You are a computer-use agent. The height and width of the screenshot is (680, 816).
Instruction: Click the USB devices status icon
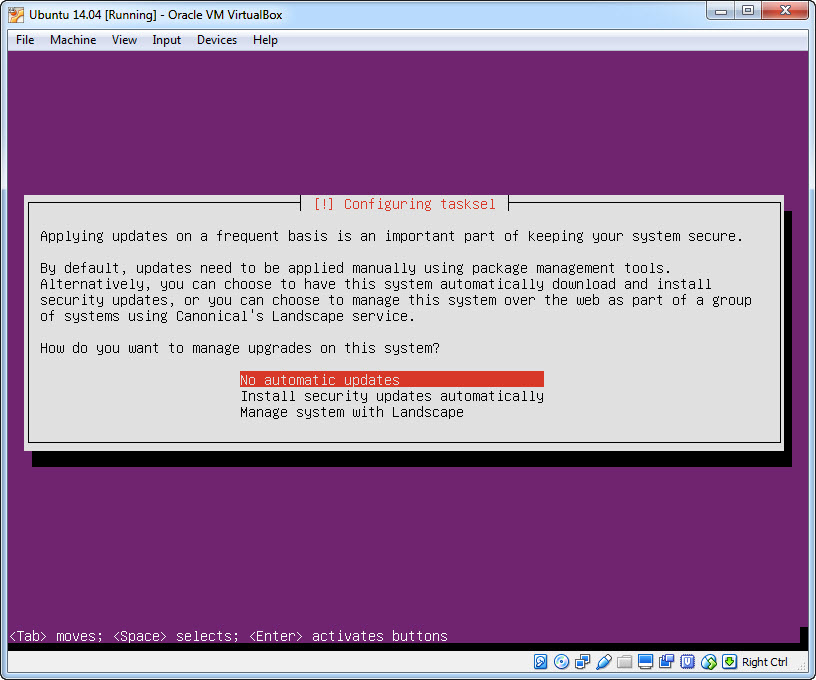(604, 662)
